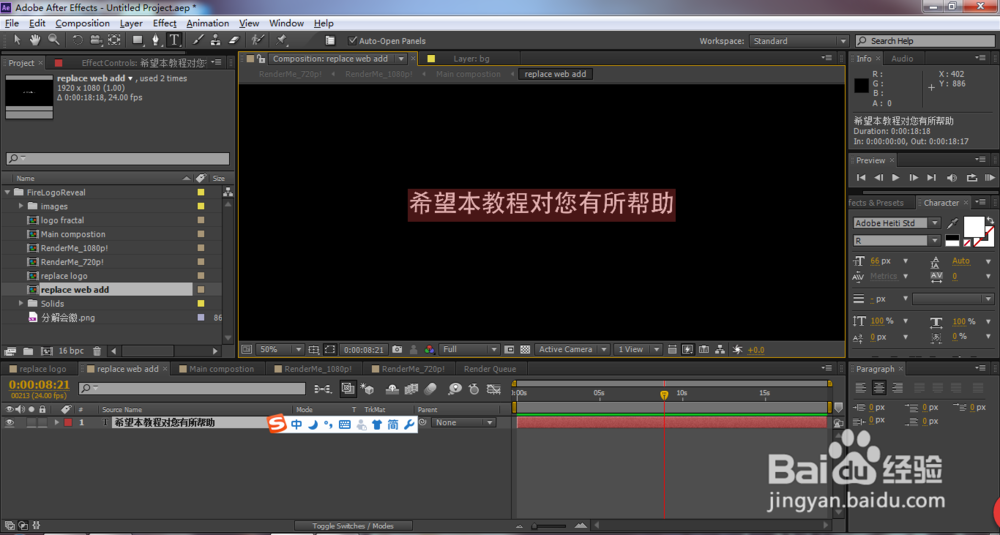Click the Brainstorm icon in timeline
This screenshot has height=535, width=1000.
click(x=455, y=388)
